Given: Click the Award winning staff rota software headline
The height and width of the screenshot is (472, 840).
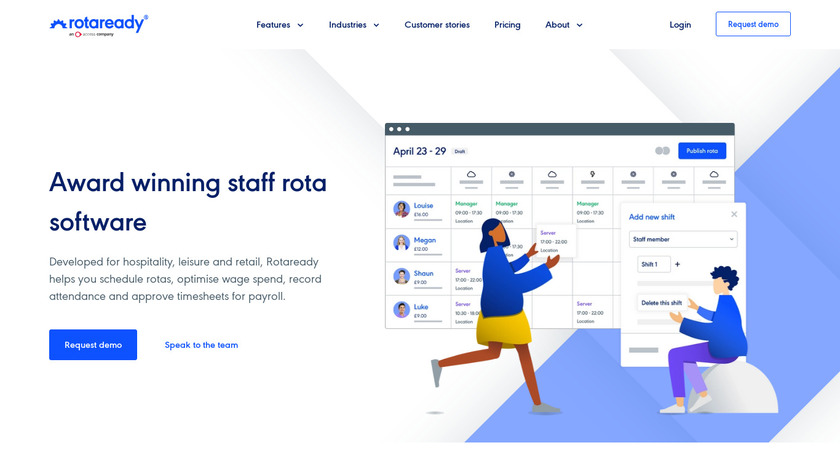Looking at the screenshot, I should point(188,202).
